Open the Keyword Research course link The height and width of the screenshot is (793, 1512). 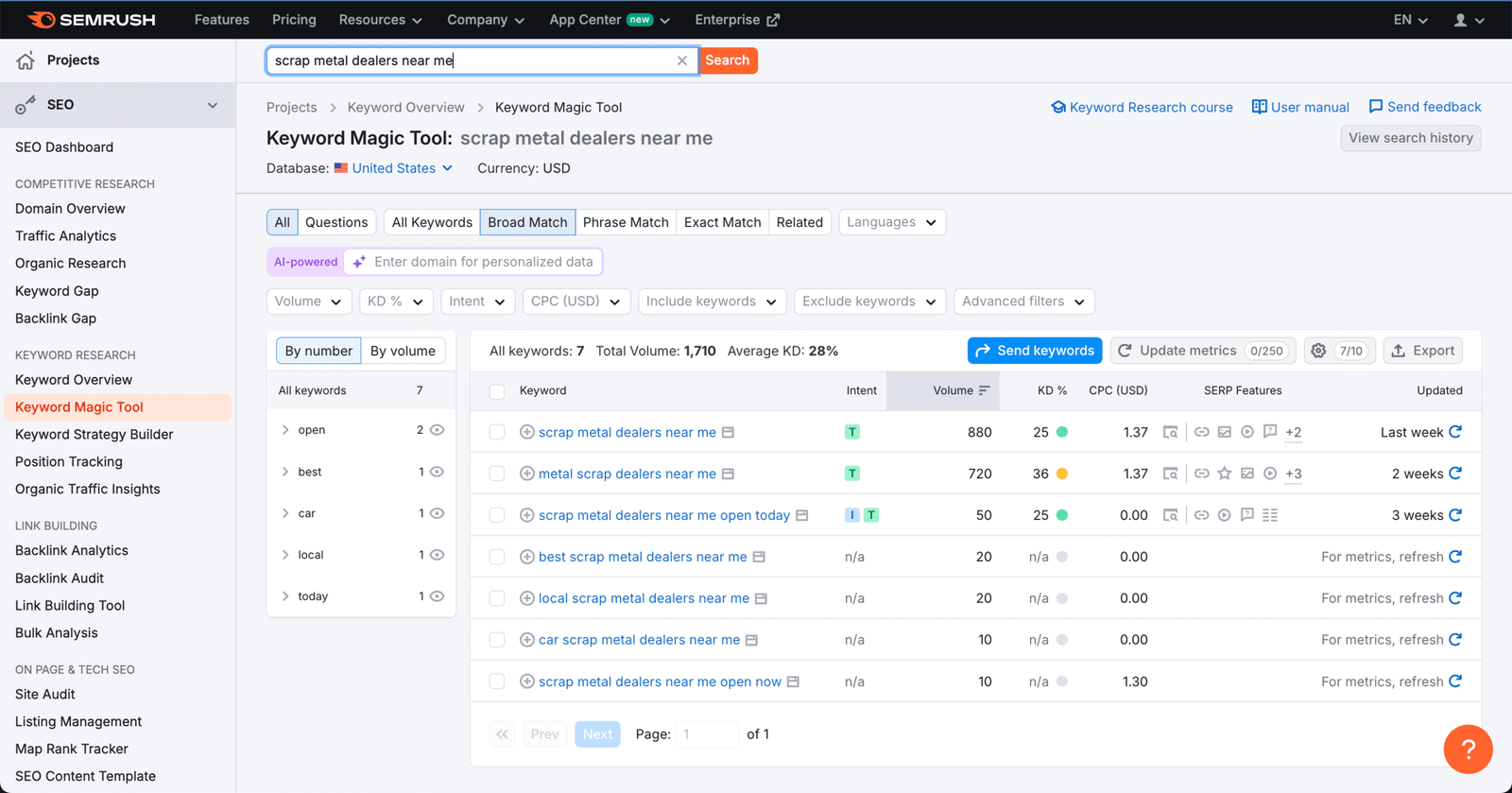point(1142,108)
